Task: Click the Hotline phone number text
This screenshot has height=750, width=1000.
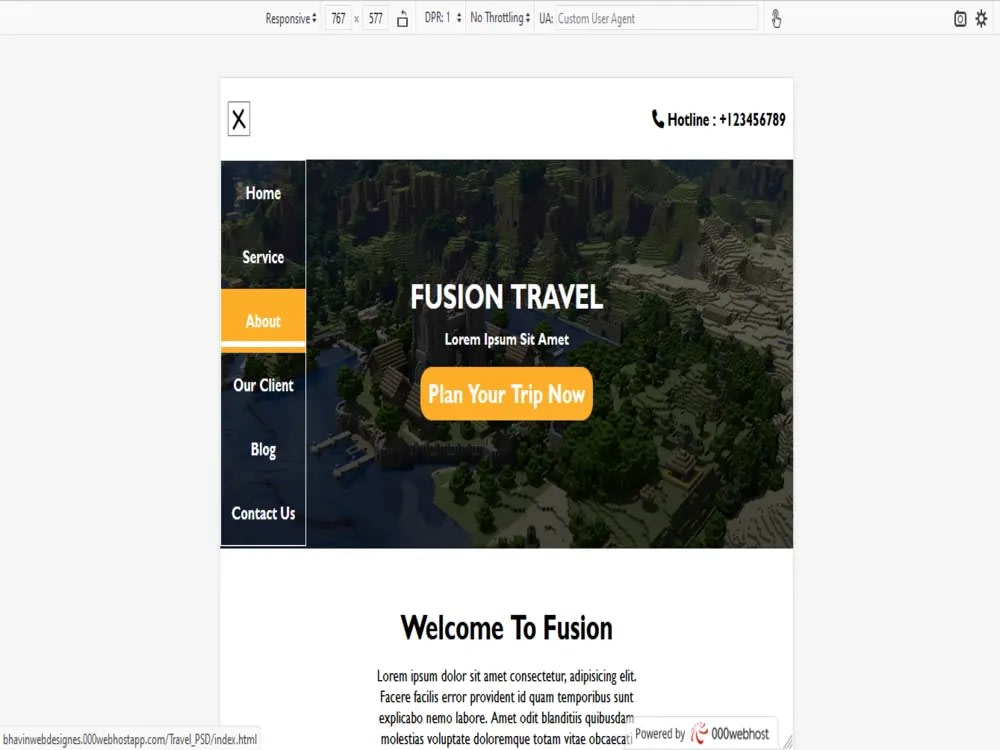Action: tap(726, 119)
